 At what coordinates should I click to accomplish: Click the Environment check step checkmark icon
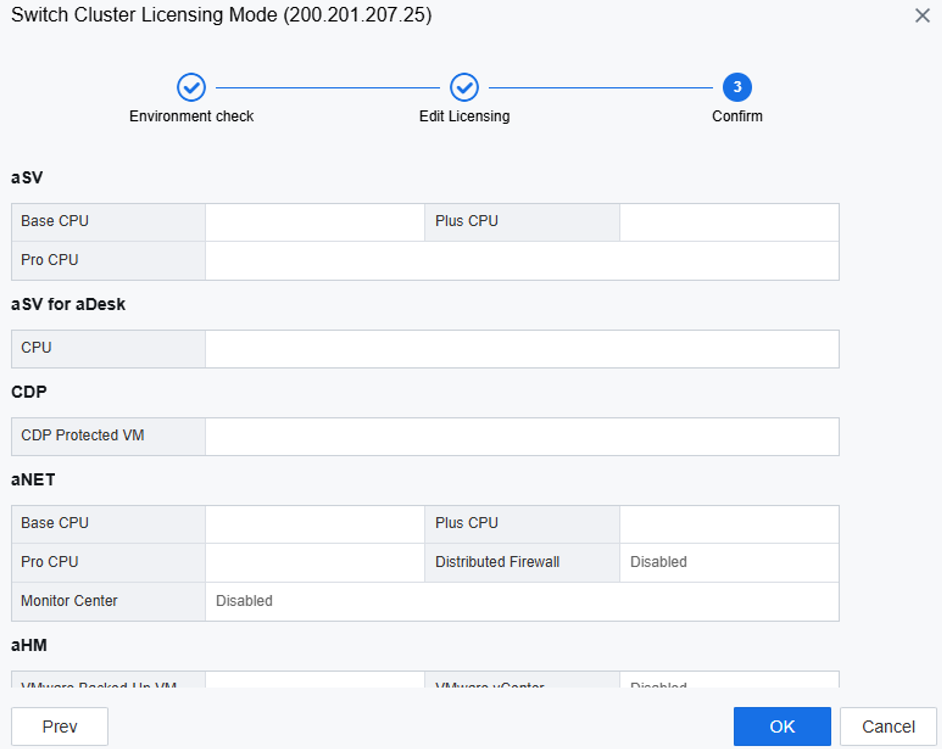click(191, 88)
